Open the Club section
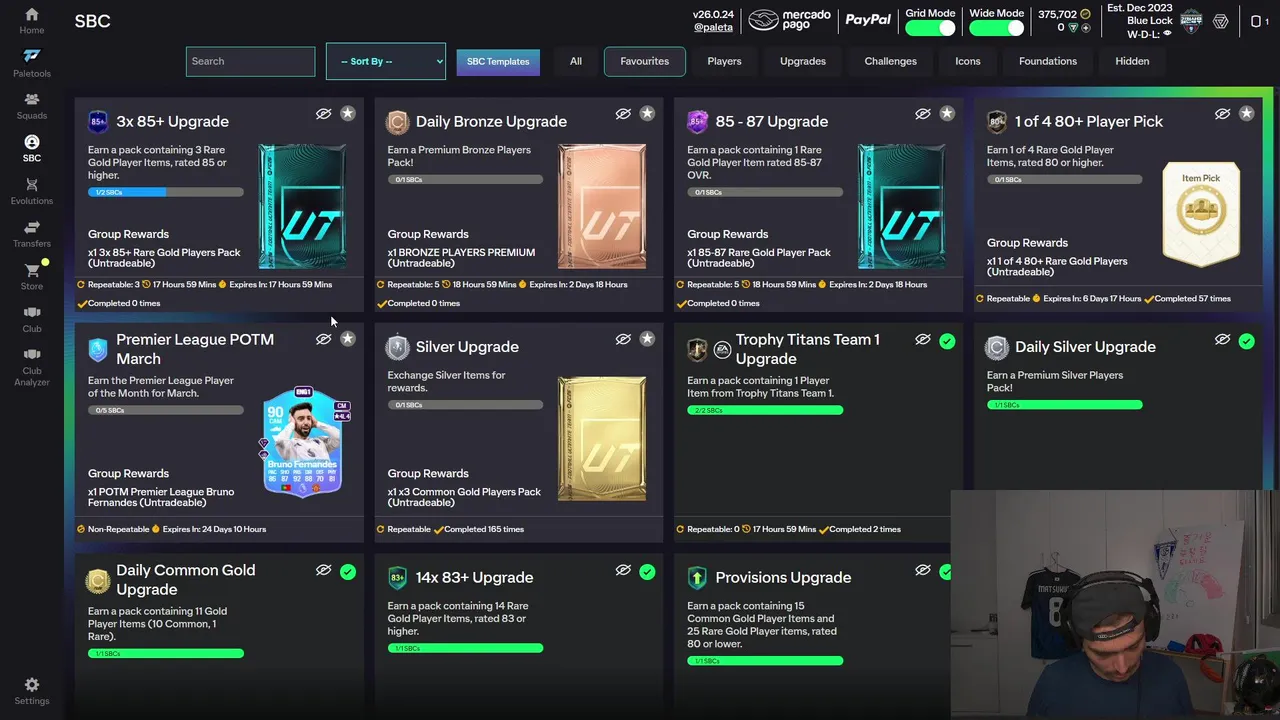Image resolution: width=1280 pixels, height=720 pixels. pos(32,319)
